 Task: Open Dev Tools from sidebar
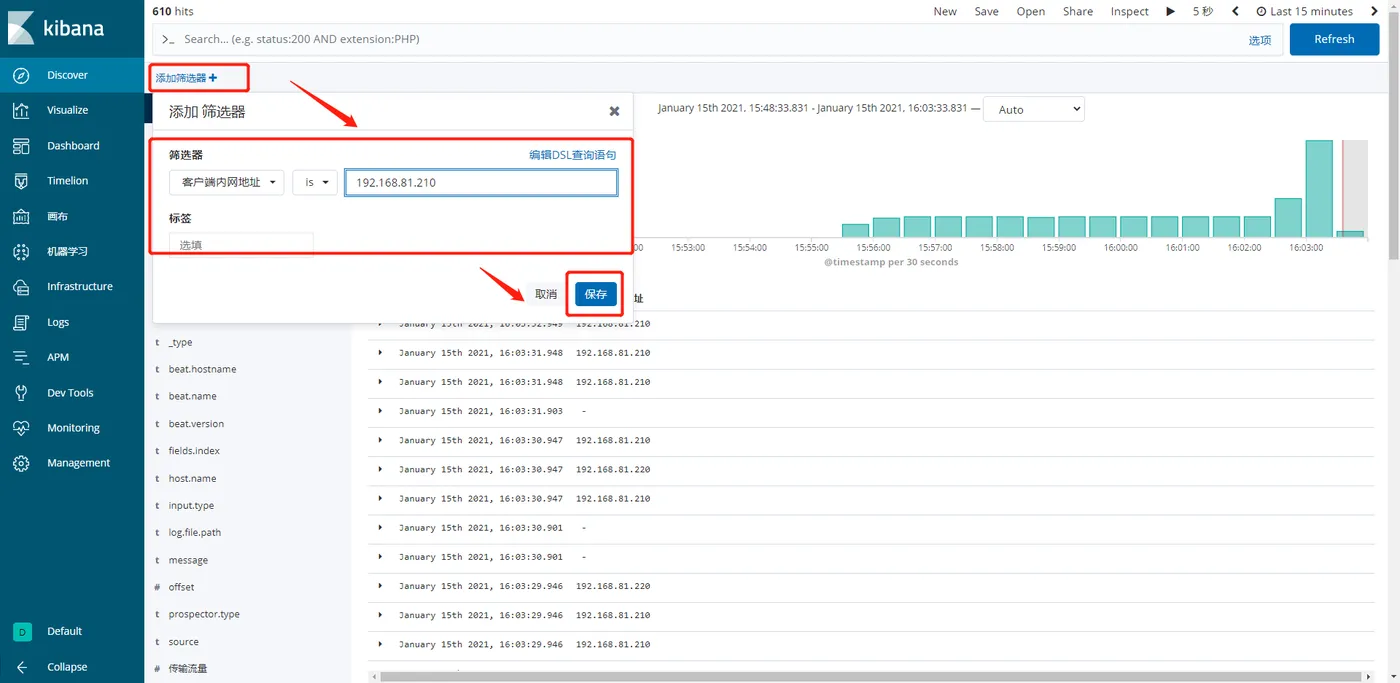coord(72,393)
